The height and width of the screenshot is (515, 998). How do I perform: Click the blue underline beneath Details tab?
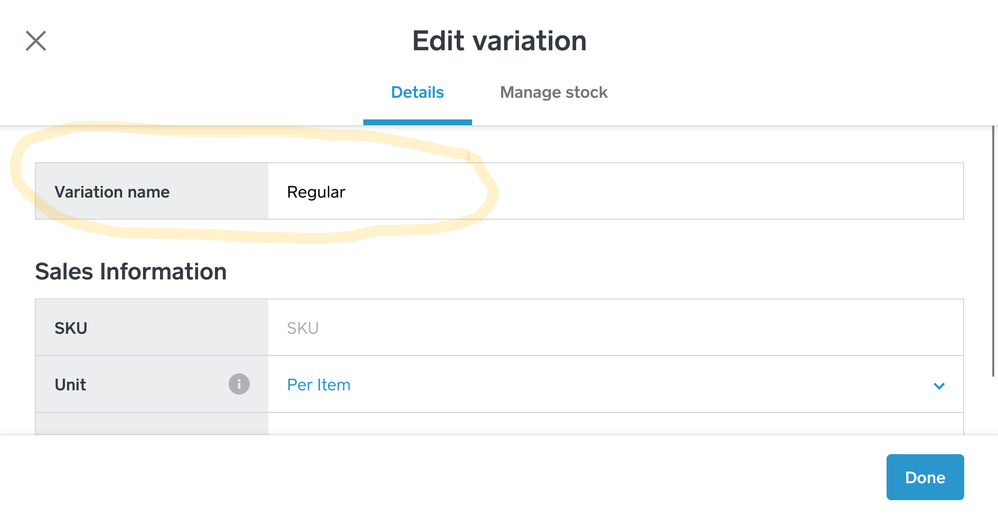click(x=417, y=122)
